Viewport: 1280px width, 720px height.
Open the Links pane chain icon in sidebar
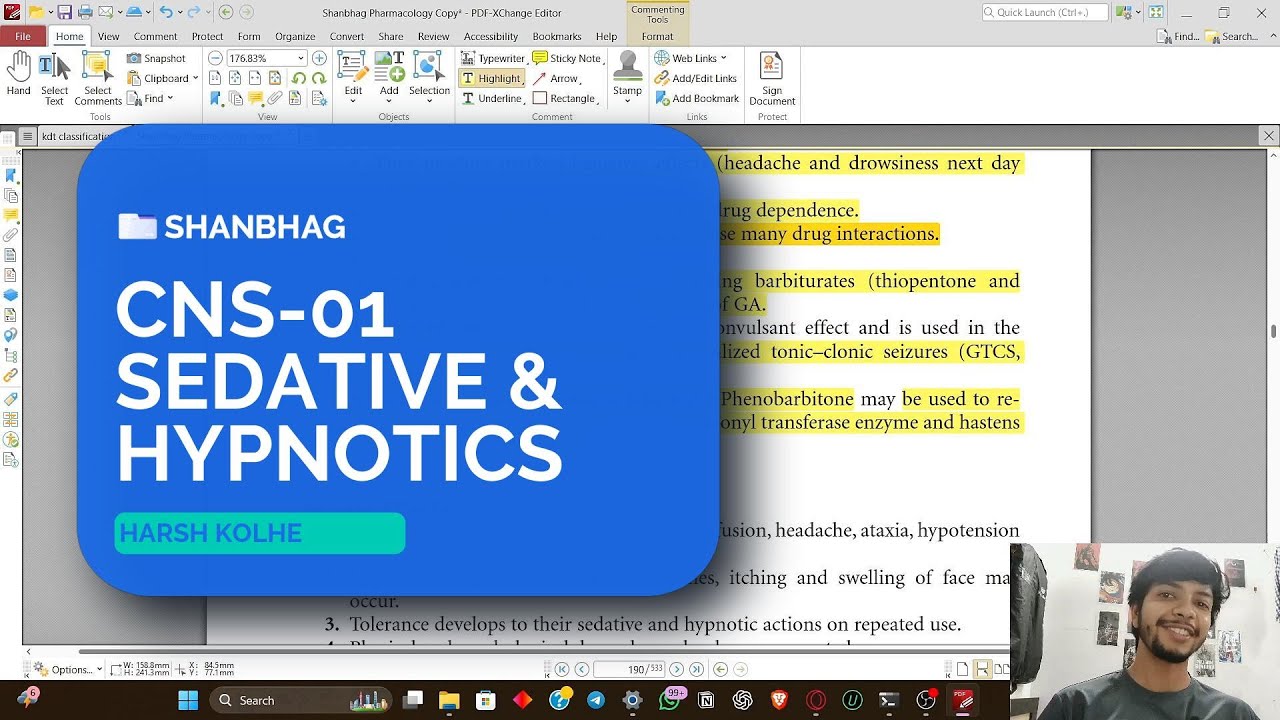tap(11, 375)
